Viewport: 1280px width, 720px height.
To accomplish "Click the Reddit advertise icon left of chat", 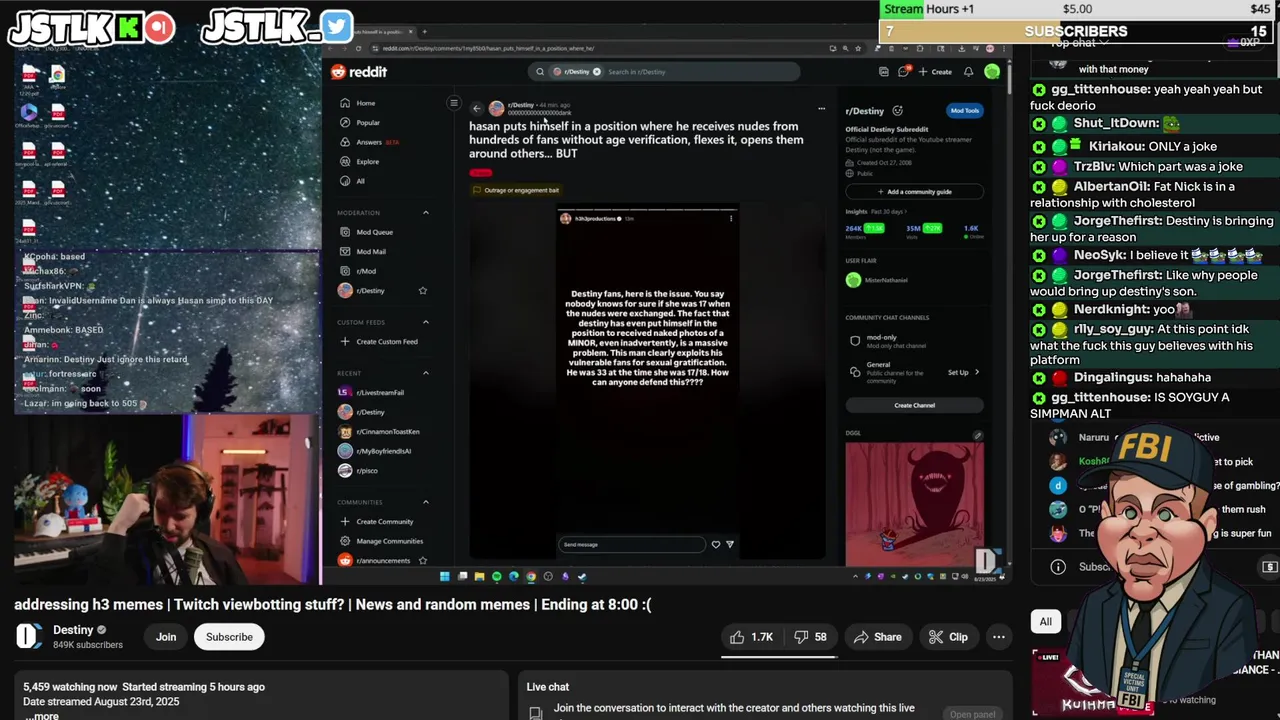I will tap(884, 72).
